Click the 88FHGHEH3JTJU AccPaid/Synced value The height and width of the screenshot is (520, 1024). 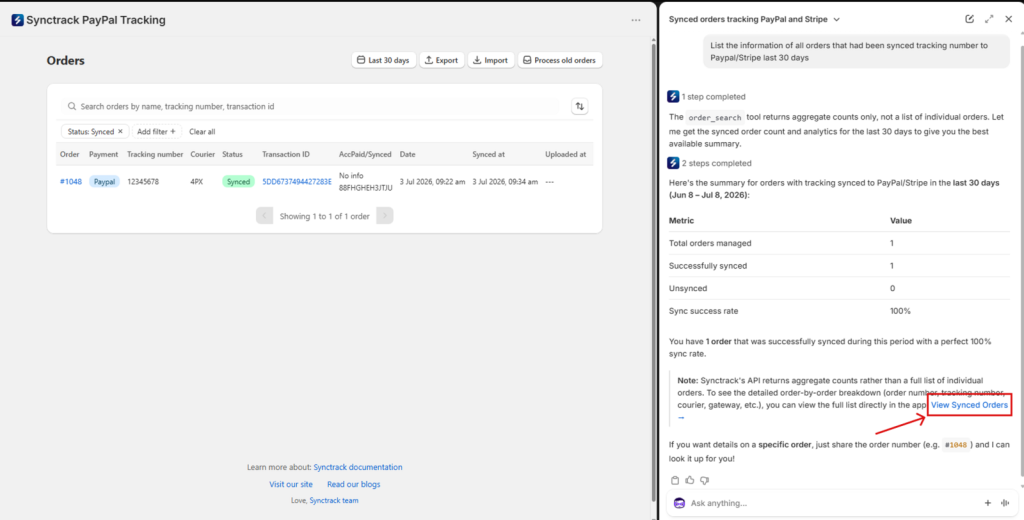coord(366,188)
